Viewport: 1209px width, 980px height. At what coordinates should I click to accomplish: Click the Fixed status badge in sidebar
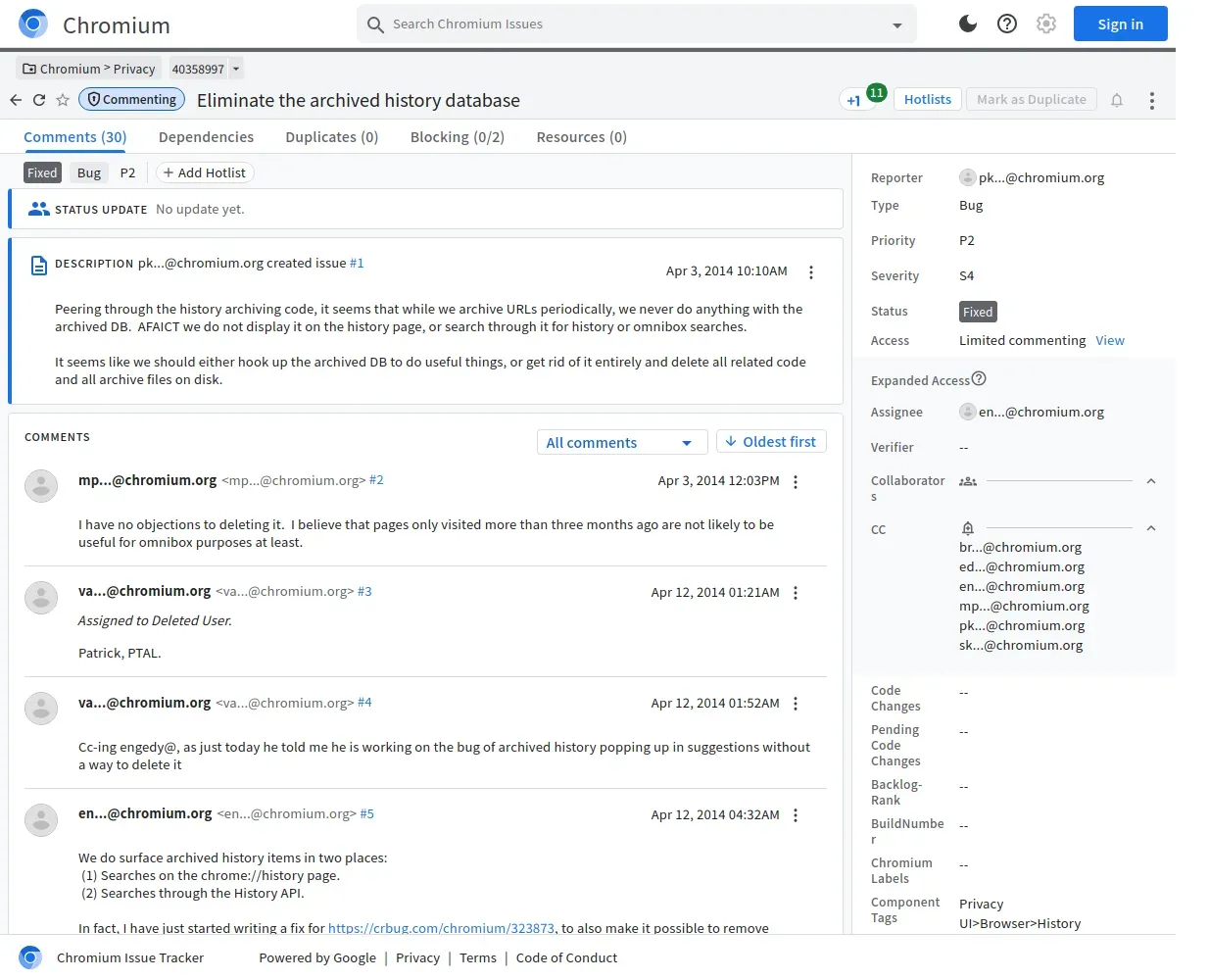click(x=978, y=312)
